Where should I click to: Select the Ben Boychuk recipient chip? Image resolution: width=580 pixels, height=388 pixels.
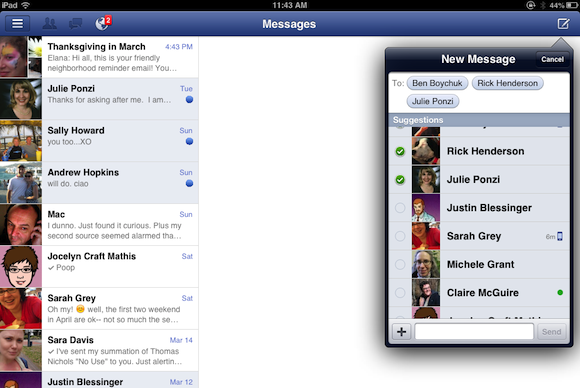coord(437,83)
